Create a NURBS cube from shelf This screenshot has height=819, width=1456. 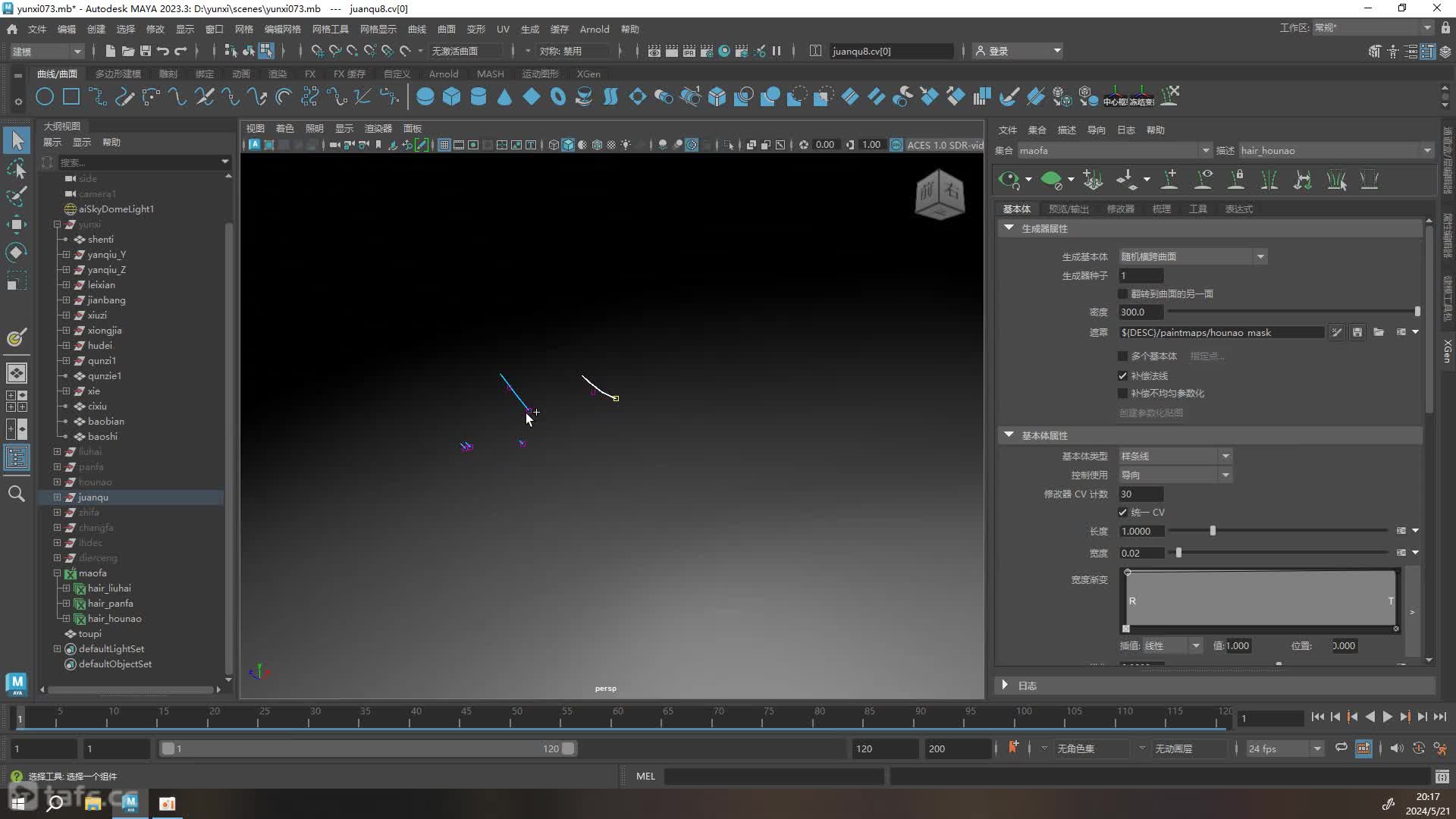[452, 96]
